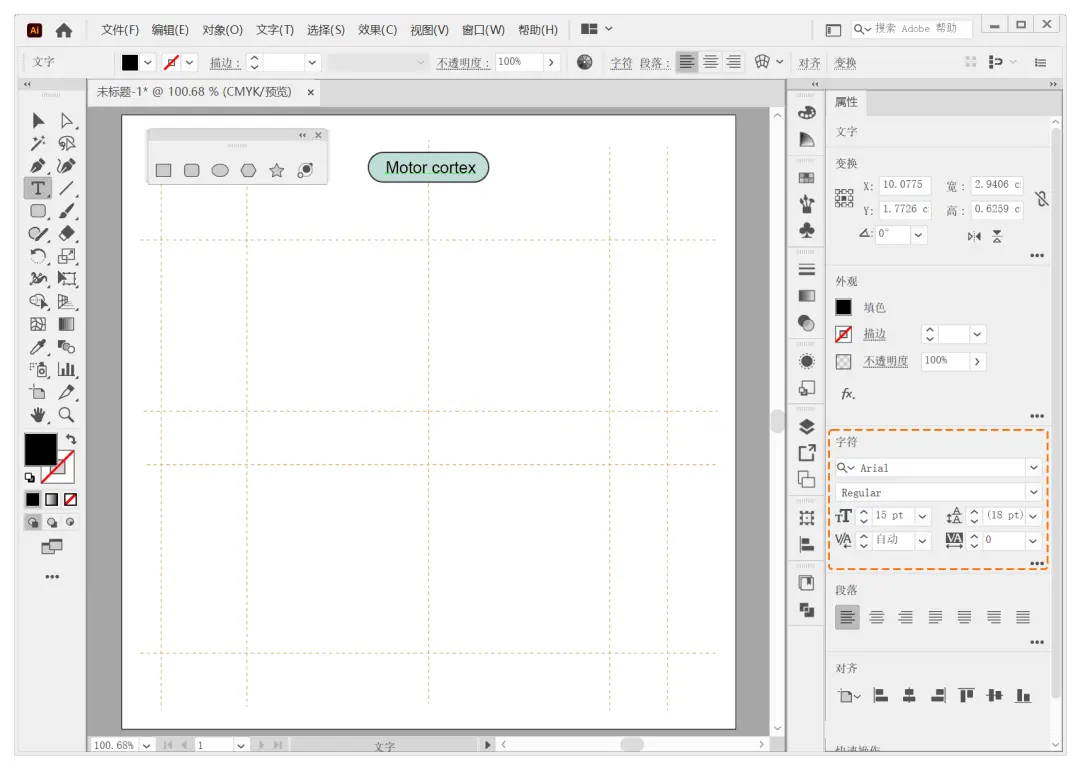Screen dimensions: 1080x771
Task: Select the Zoom tool
Action: pos(66,414)
